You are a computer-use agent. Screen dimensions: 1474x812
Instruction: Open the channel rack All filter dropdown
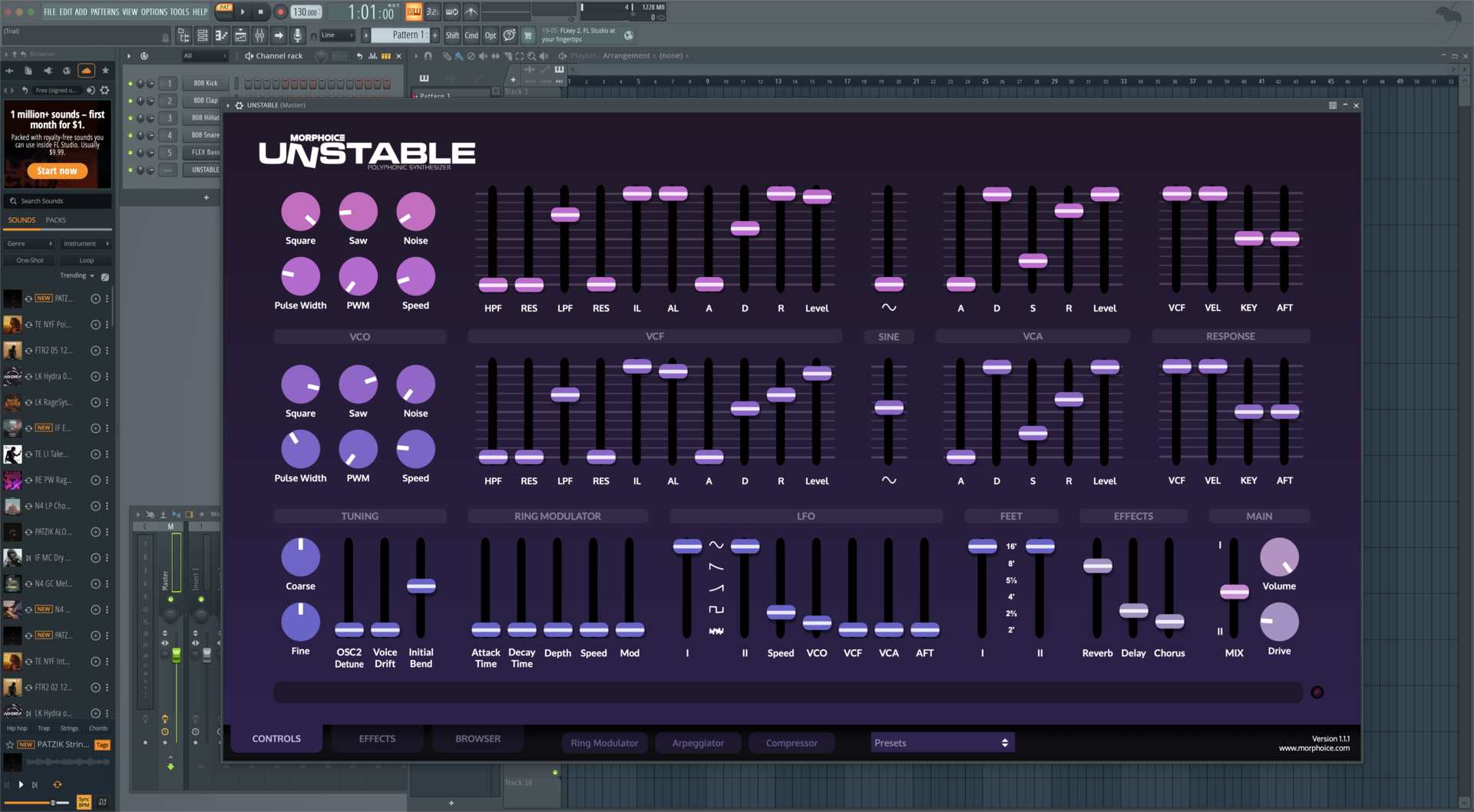coord(204,56)
